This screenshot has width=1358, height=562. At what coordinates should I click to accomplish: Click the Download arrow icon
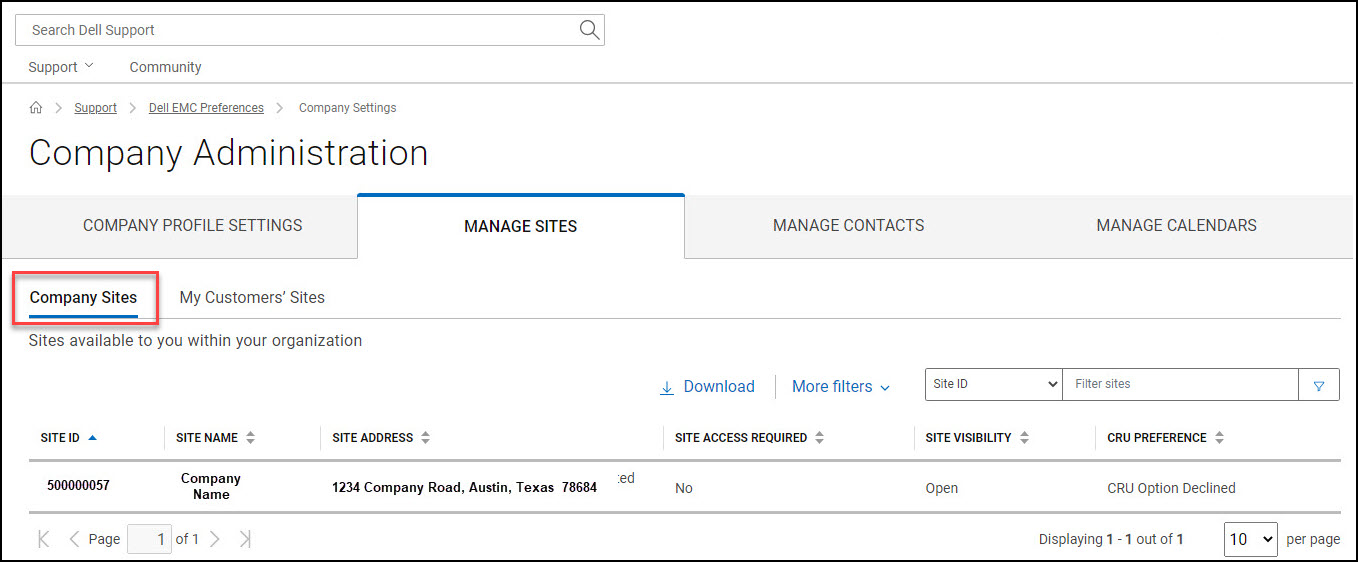click(667, 387)
